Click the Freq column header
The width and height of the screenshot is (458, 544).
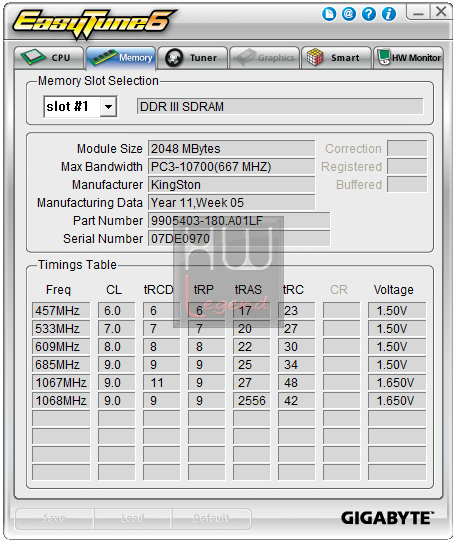tap(58, 290)
